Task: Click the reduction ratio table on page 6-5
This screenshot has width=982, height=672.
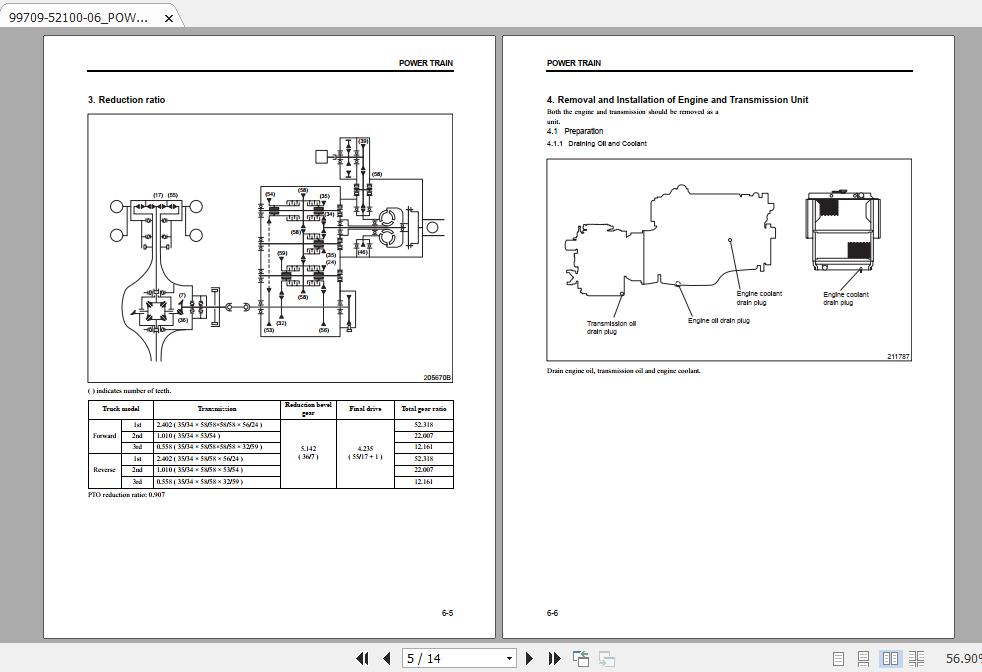Action: point(270,444)
